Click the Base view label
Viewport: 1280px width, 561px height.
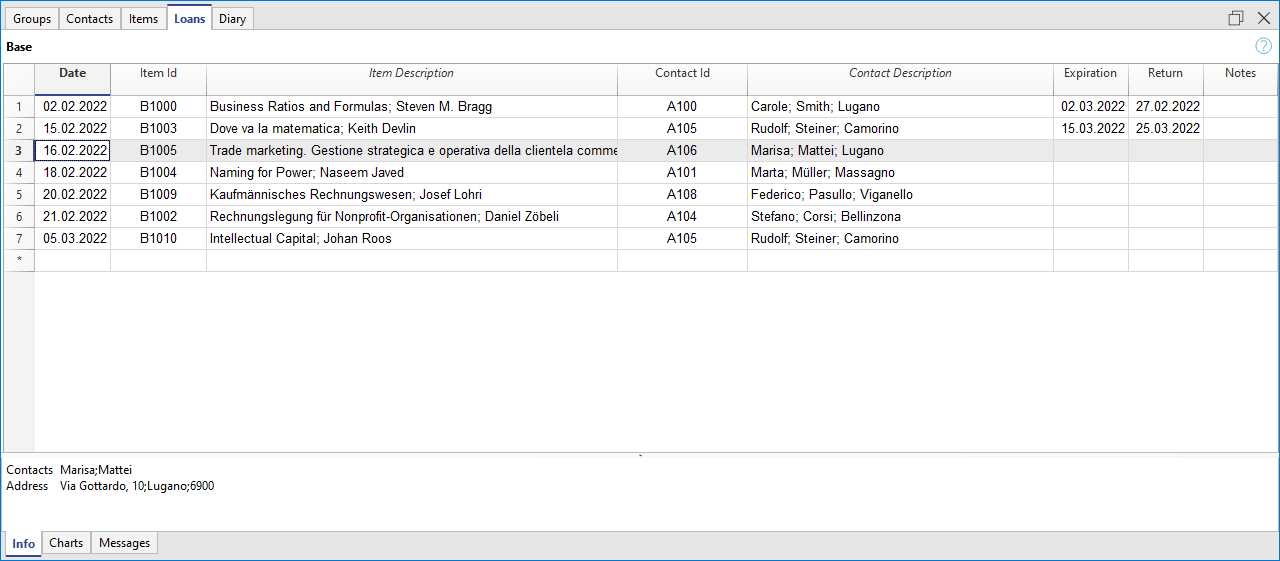[19, 47]
